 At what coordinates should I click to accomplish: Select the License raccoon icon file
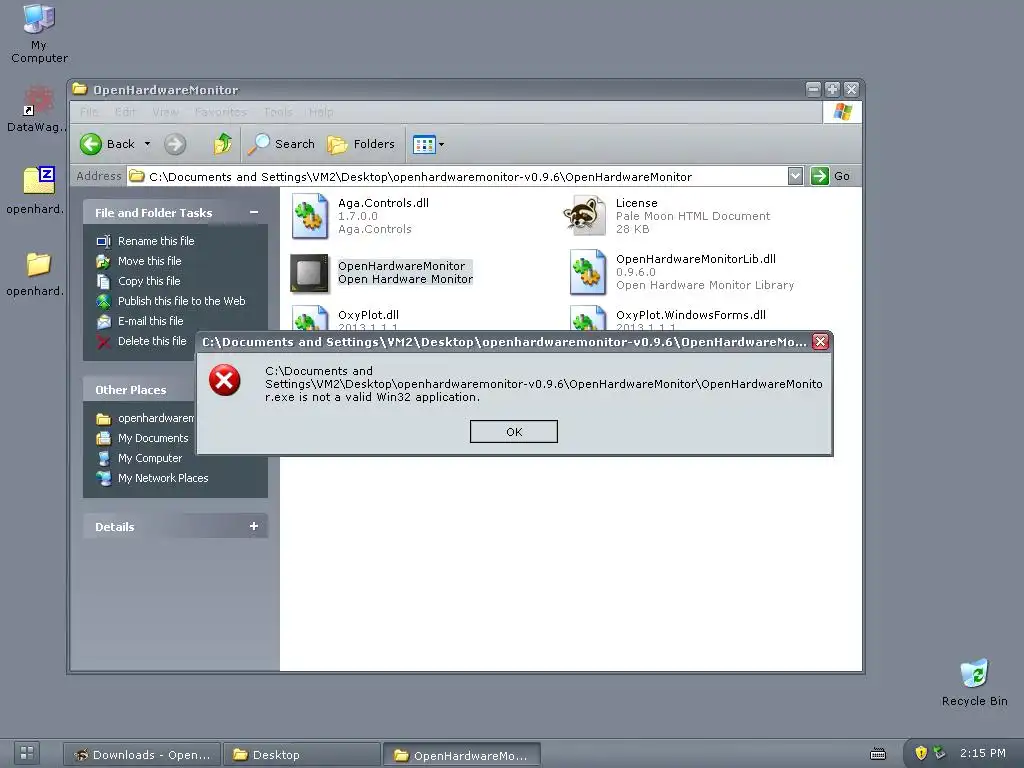pos(584,216)
